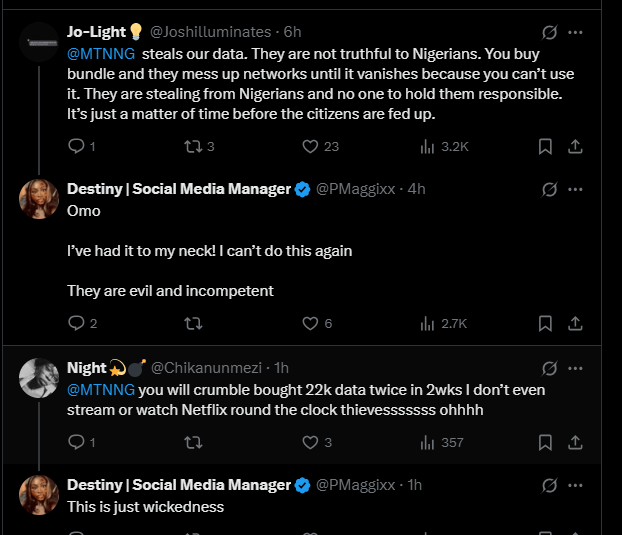The height and width of the screenshot is (535, 622).
Task: Reply to Destiny's 'Omo' tweet
Action: (76, 323)
